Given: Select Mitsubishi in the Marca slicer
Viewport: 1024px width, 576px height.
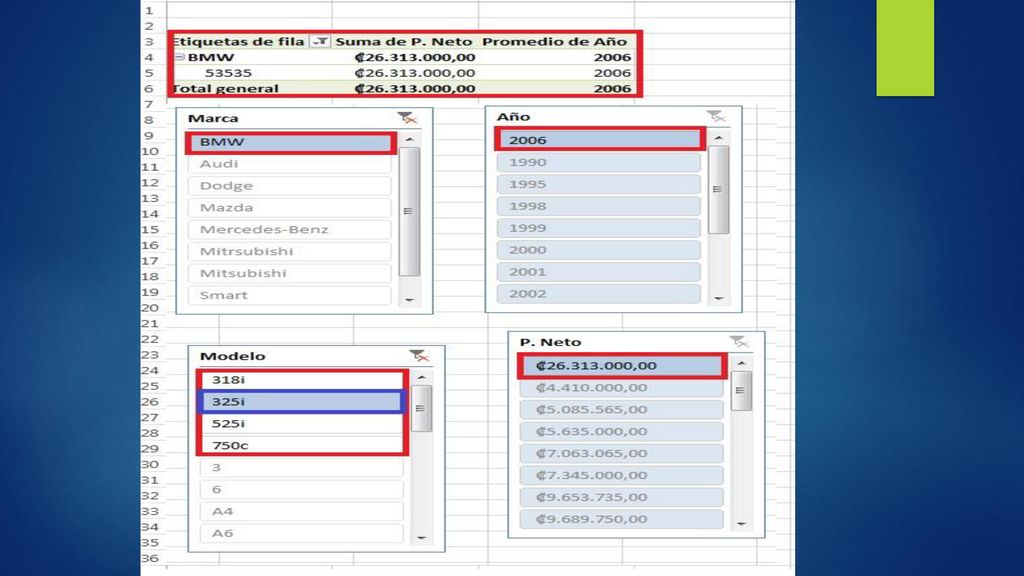Looking at the screenshot, I should pyautogui.click(x=291, y=273).
